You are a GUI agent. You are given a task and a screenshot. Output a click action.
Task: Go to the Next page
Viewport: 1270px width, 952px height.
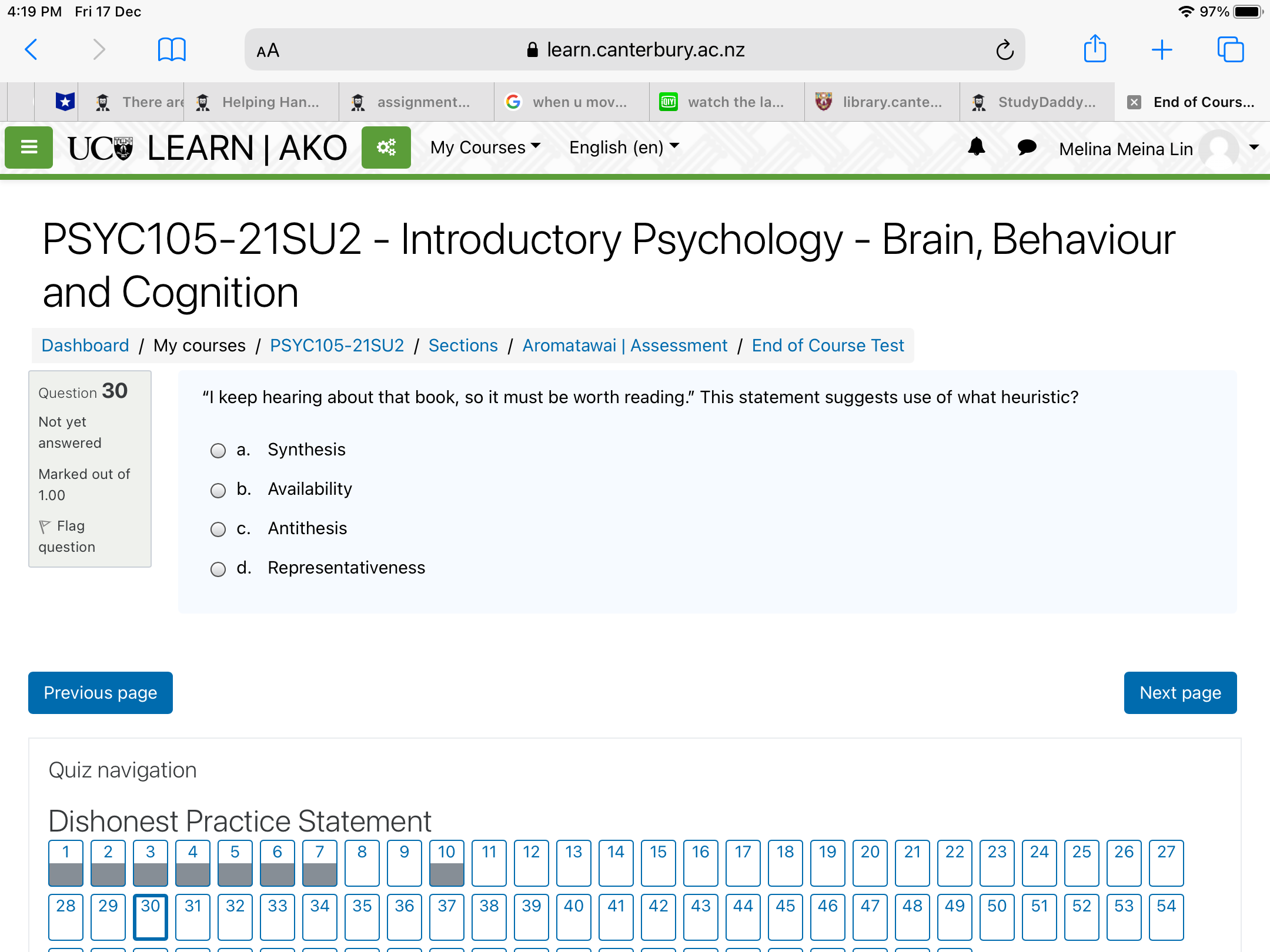(x=1180, y=693)
